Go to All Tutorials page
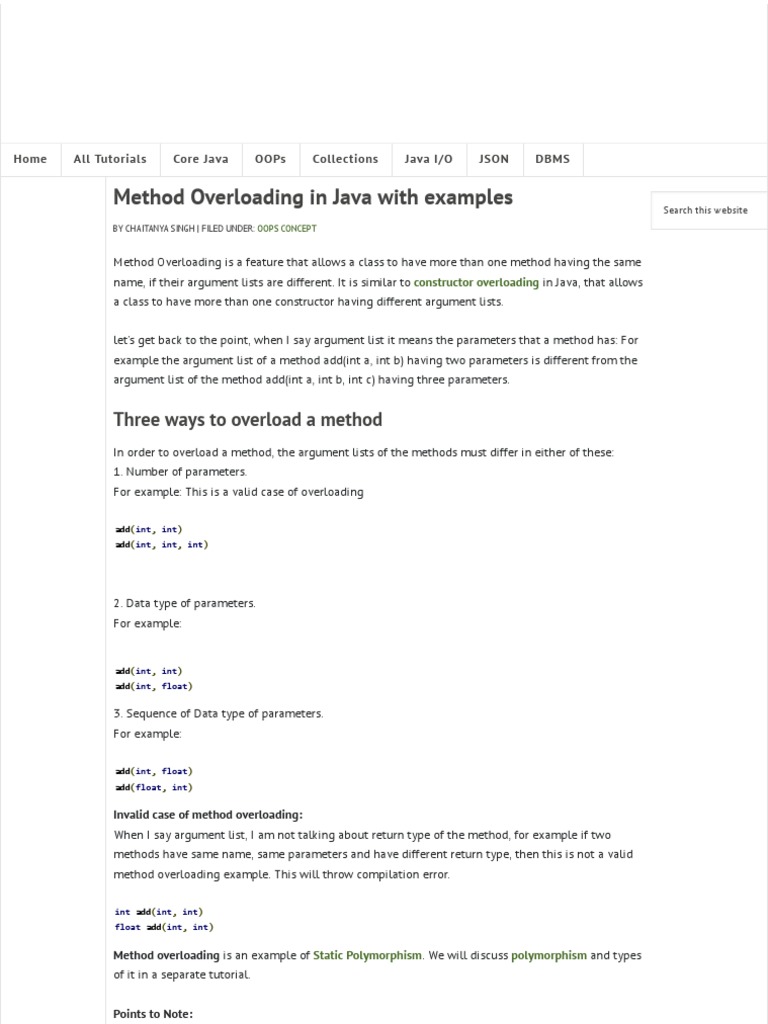Screen dimensions: 768x1024 click(110, 159)
